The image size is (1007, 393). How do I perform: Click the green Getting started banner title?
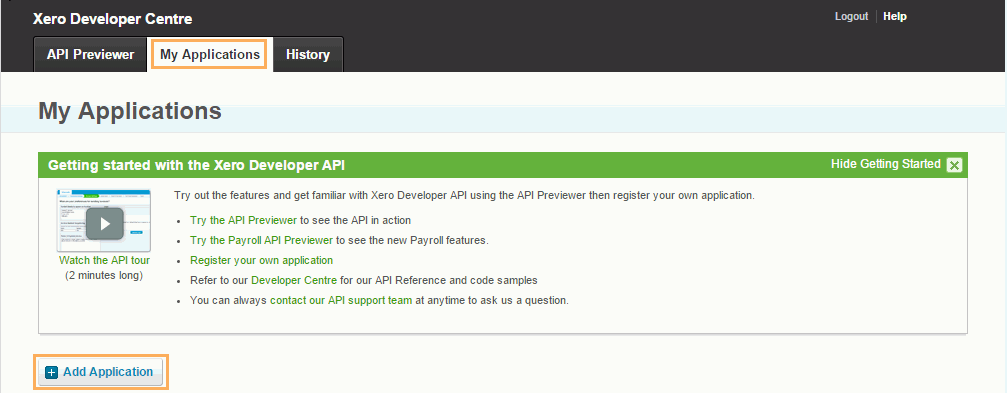point(197,165)
